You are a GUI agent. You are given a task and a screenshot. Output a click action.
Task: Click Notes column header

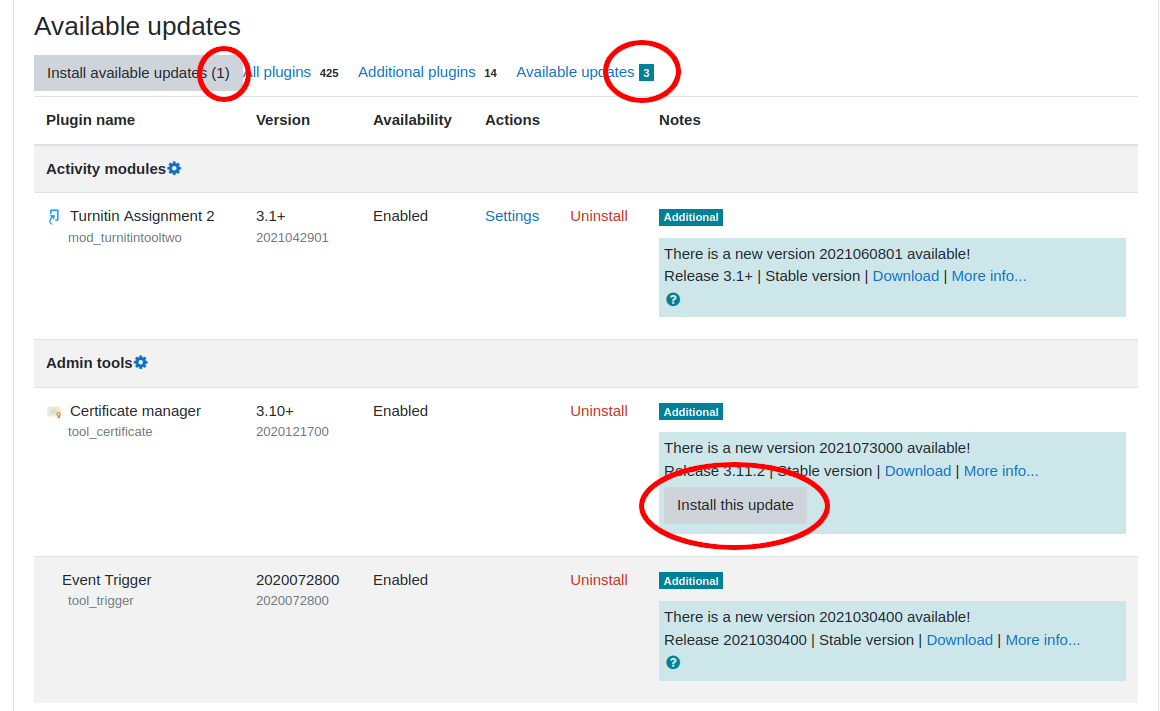pyautogui.click(x=680, y=120)
